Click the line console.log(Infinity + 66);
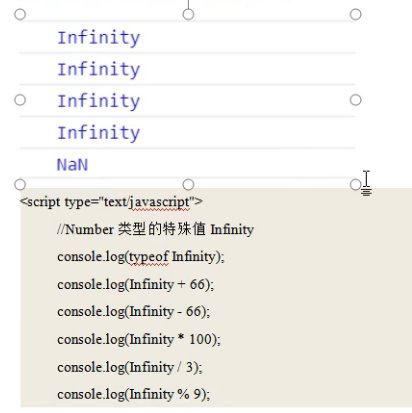The height and width of the screenshot is (413, 412). [136, 285]
